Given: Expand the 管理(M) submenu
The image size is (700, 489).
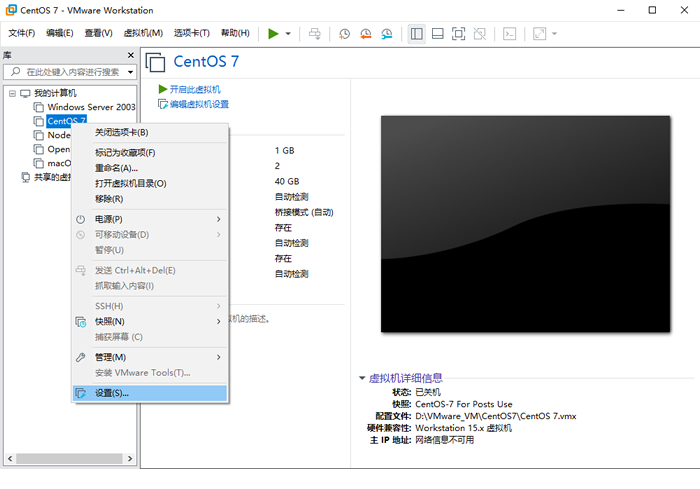Looking at the screenshot, I should pos(150,357).
